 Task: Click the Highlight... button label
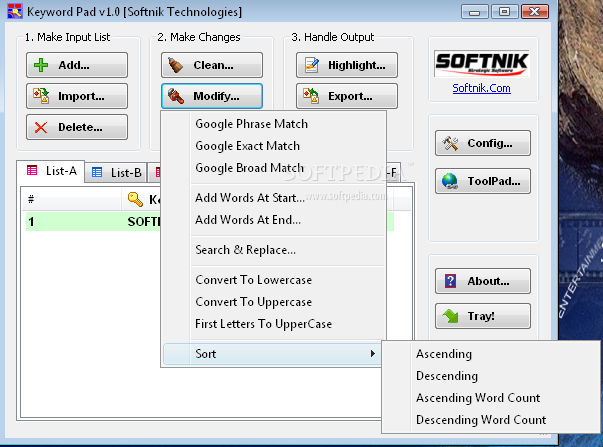pos(356,65)
